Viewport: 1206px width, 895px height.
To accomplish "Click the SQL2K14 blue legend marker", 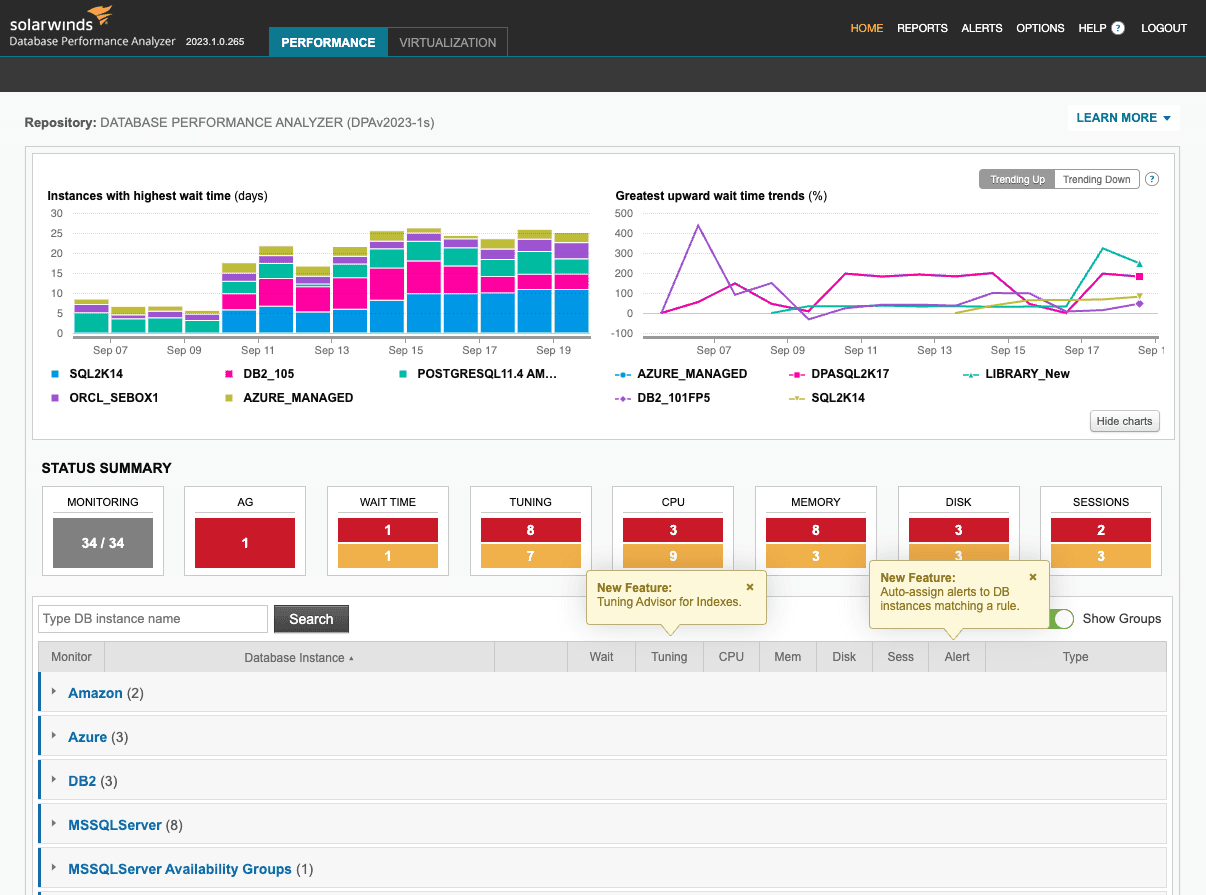I will (55, 374).
